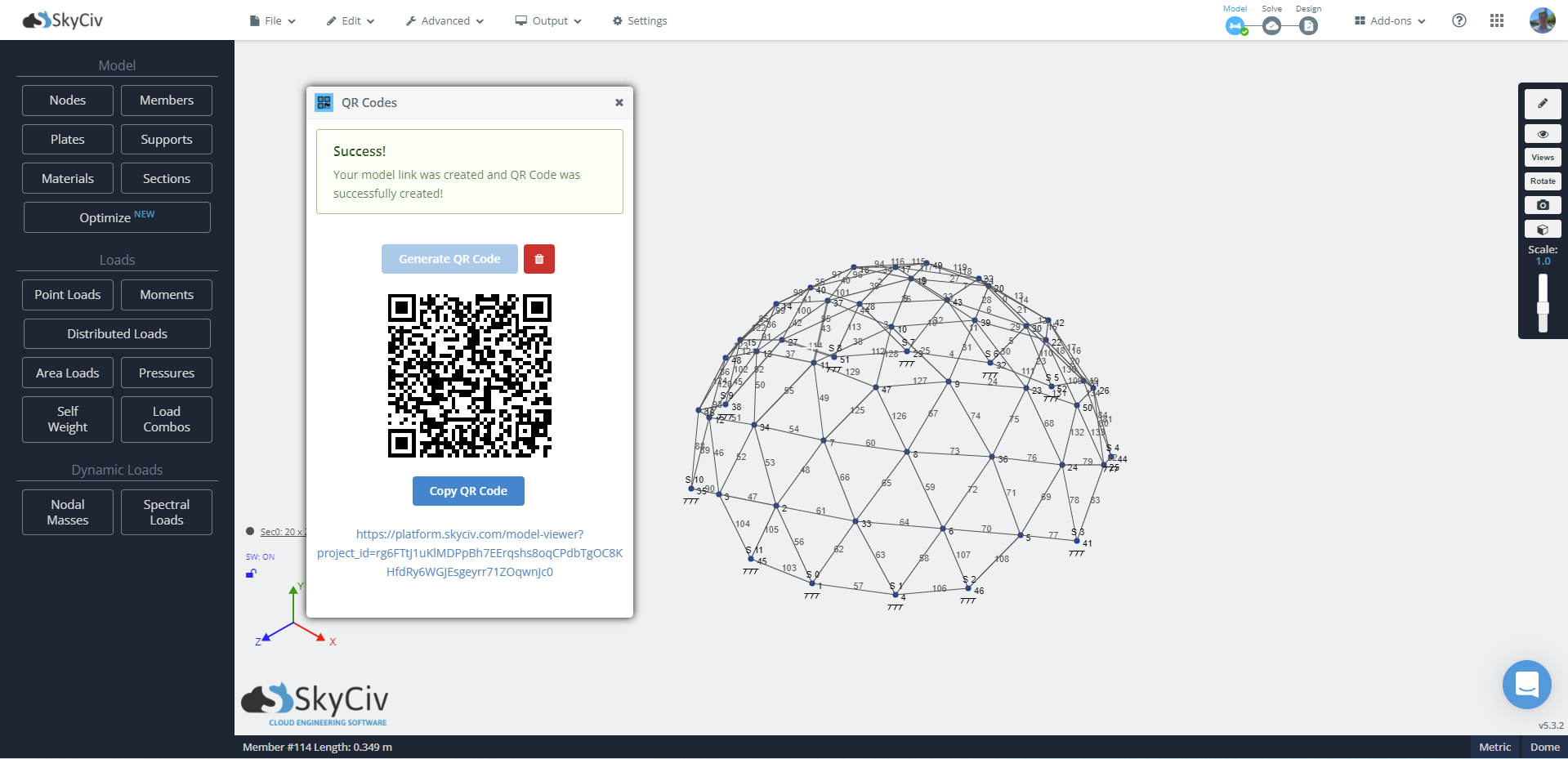Viewport: 1568px width, 759px height.
Task: Click node 36 in the dome model
Action: 992,457
